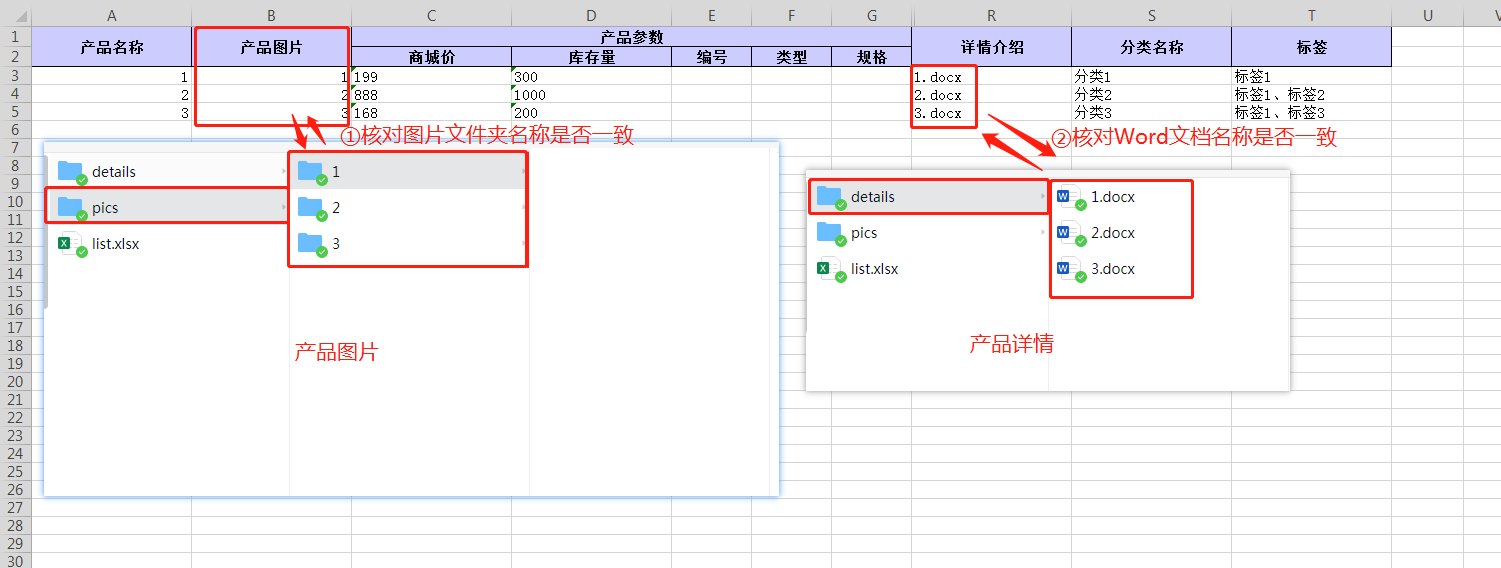Viewport: 1501px width, 568px height.
Task: Click price cell containing 888
Action: (x=431, y=94)
